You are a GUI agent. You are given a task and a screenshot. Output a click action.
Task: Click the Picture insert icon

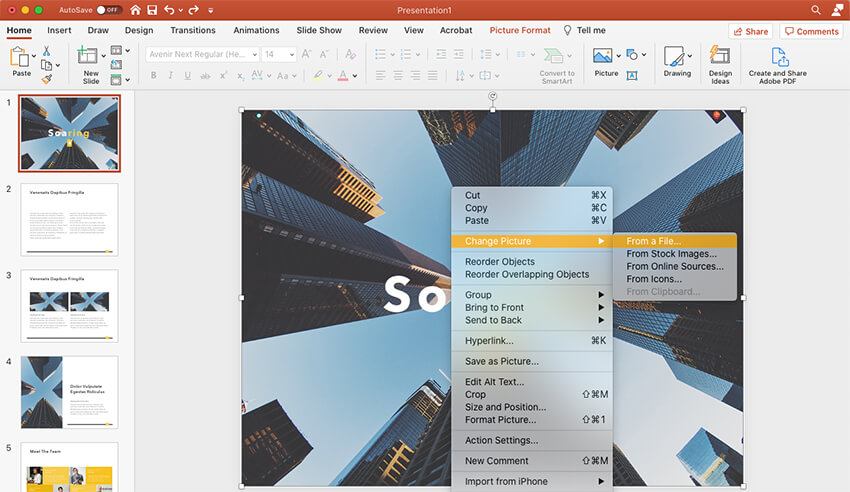coord(603,56)
